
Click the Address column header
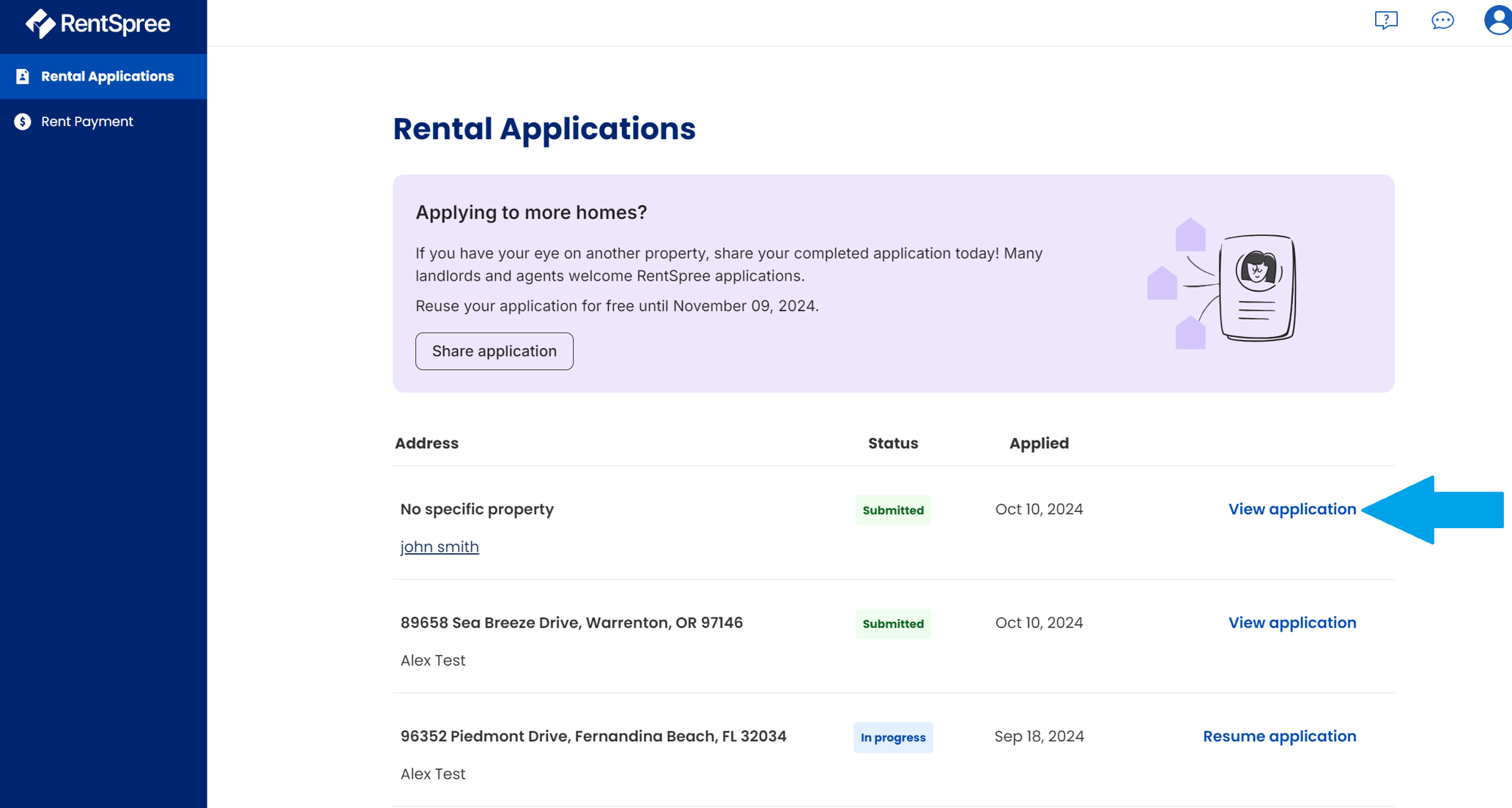tap(426, 443)
